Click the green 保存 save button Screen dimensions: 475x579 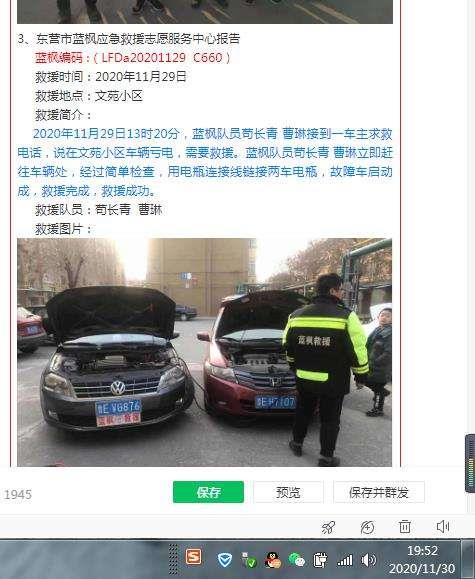pyautogui.click(x=208, y=492)
